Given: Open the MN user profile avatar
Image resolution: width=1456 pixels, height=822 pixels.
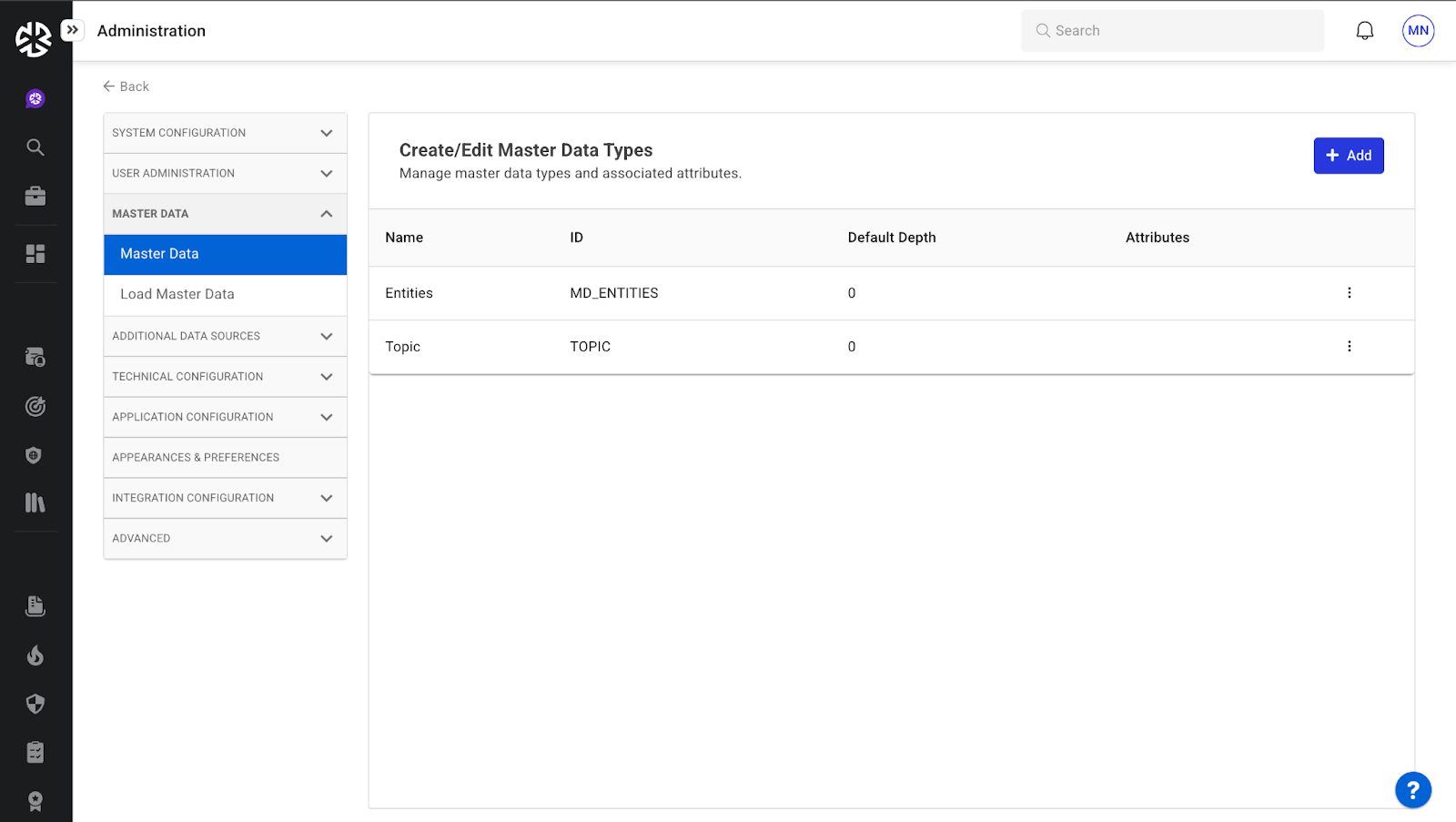Looking at the screenshot, I should [x=1418, y=31].
